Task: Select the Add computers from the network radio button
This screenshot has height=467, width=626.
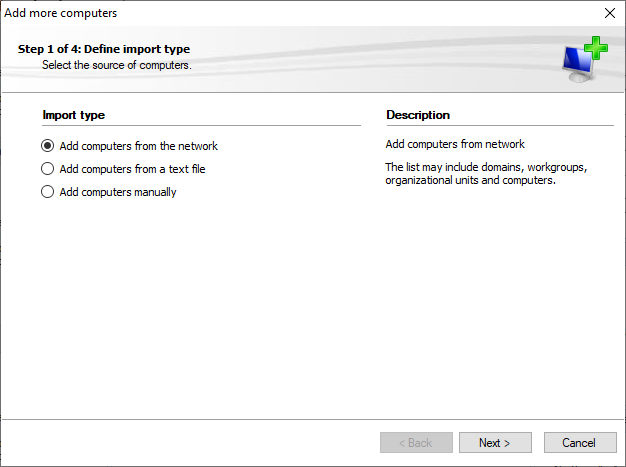Action: 48,146
